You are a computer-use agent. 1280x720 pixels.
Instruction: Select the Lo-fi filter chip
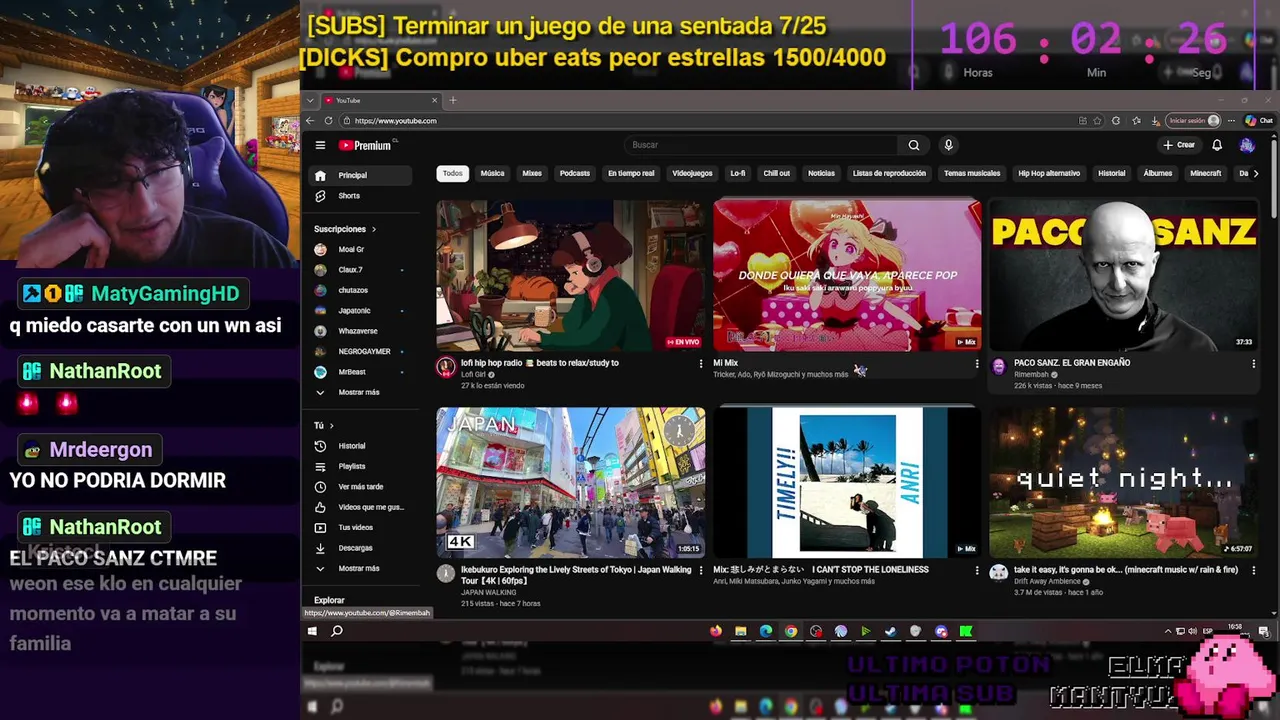[x=738, y=173]
